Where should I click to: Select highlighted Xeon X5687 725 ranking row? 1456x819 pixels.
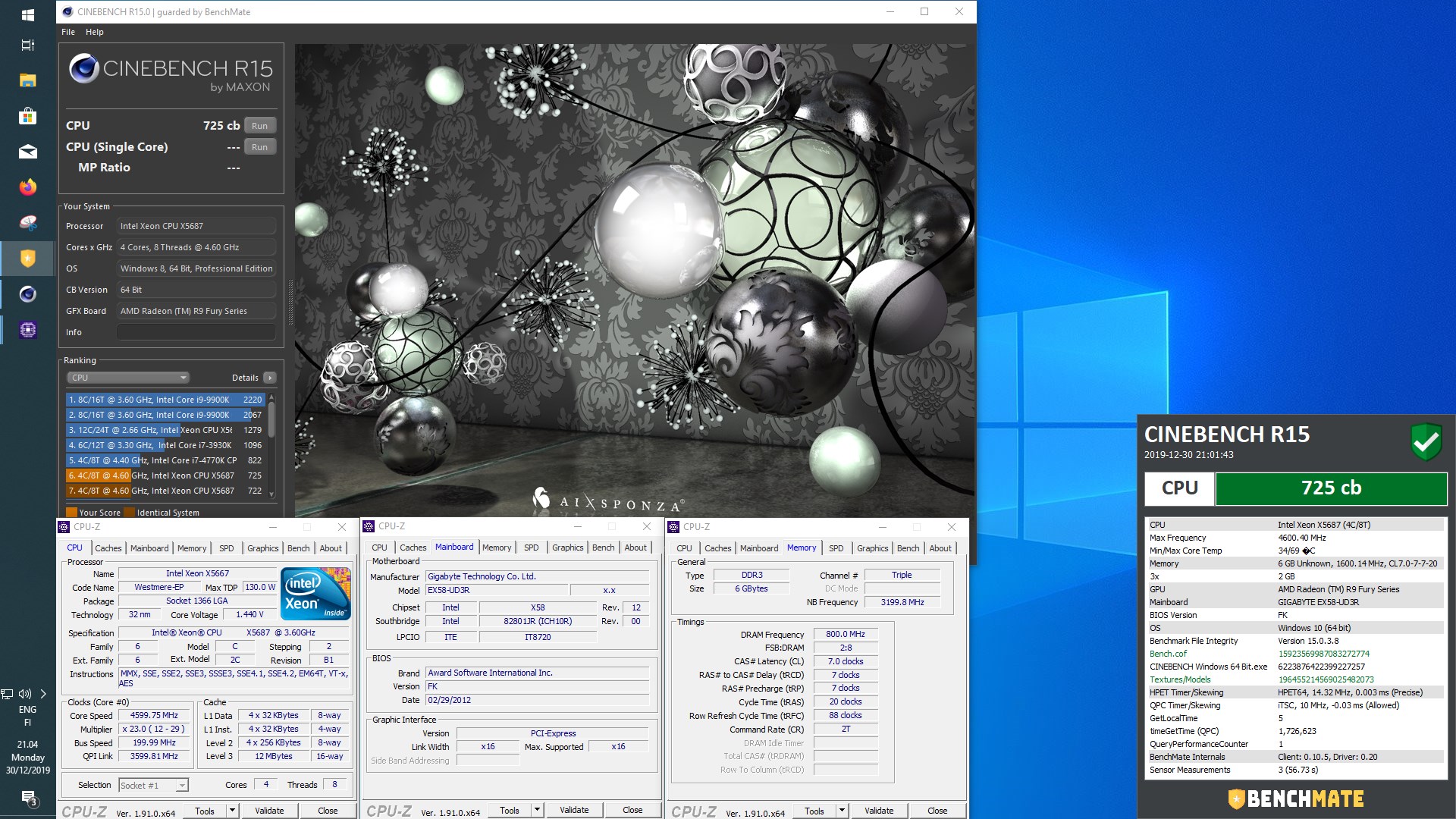[x=165, y=475]
